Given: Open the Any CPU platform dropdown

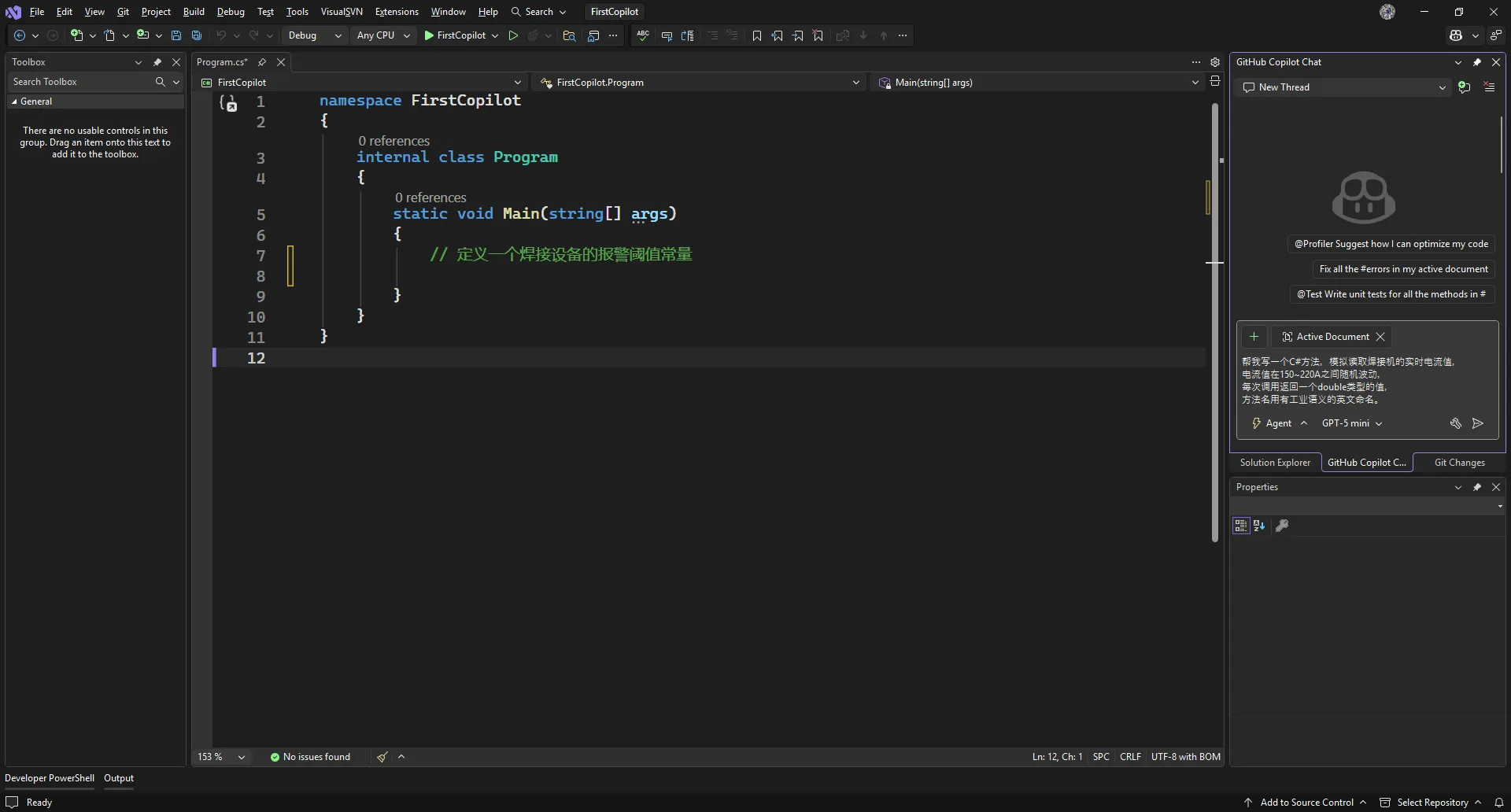Looking at the screenshot, I should 383,35.
